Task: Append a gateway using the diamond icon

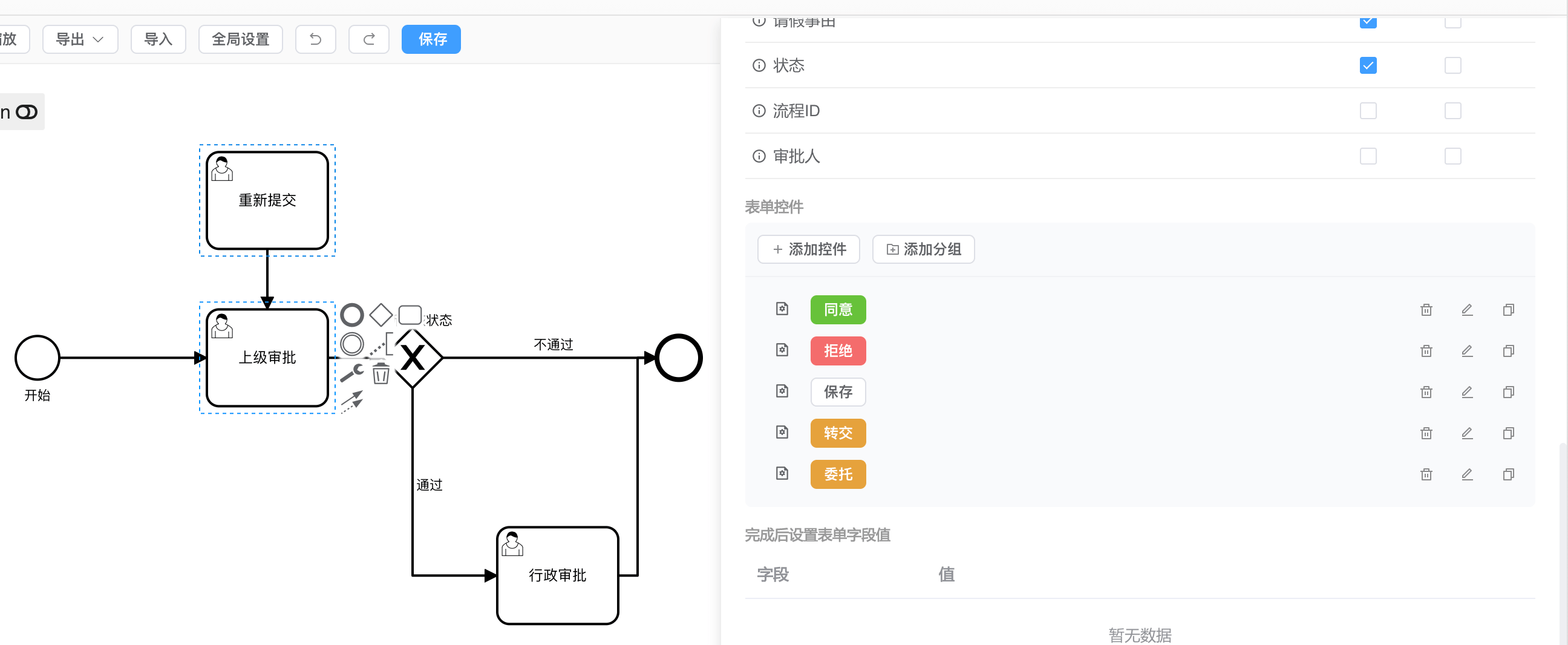Action: point(381,314)
